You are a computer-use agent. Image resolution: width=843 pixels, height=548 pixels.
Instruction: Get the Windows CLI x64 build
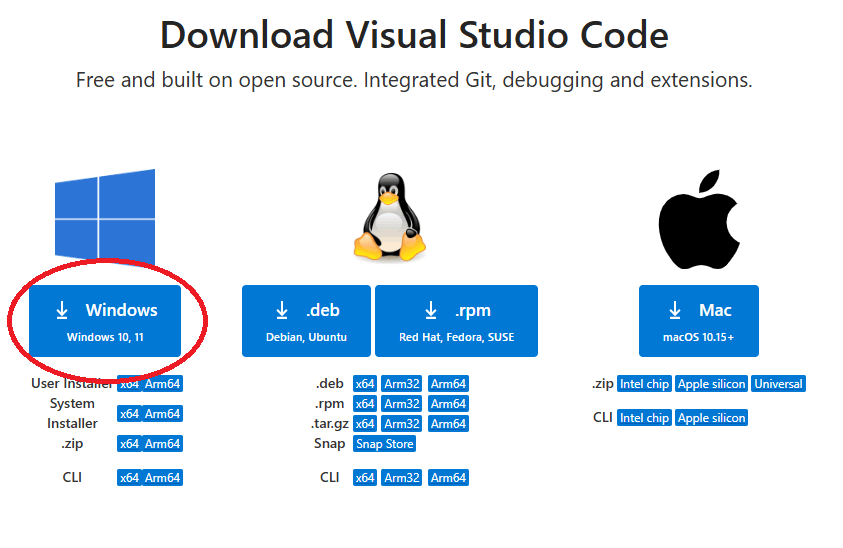(x=129, y=478)
